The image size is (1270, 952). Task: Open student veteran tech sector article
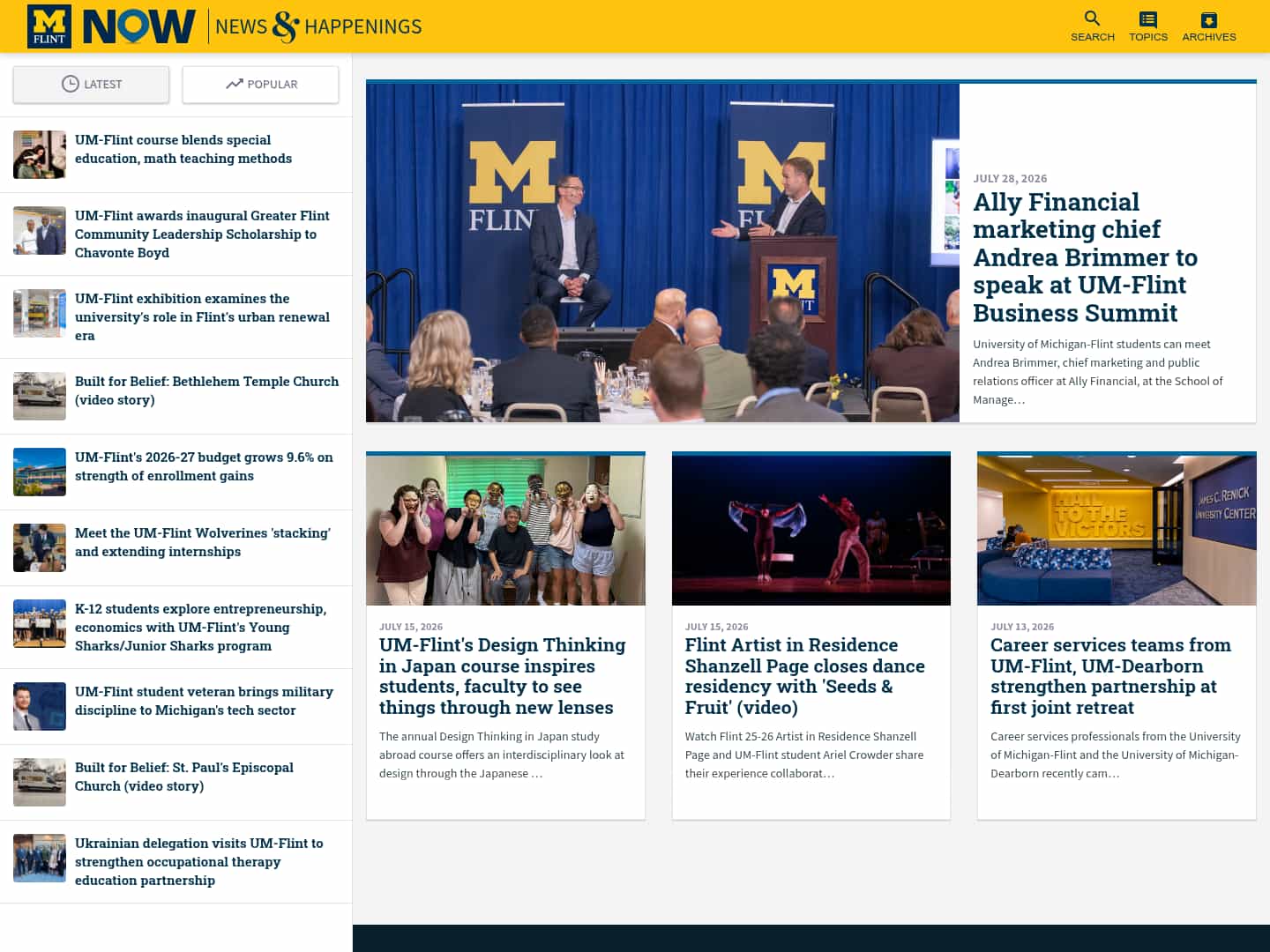tap(204, 701)
